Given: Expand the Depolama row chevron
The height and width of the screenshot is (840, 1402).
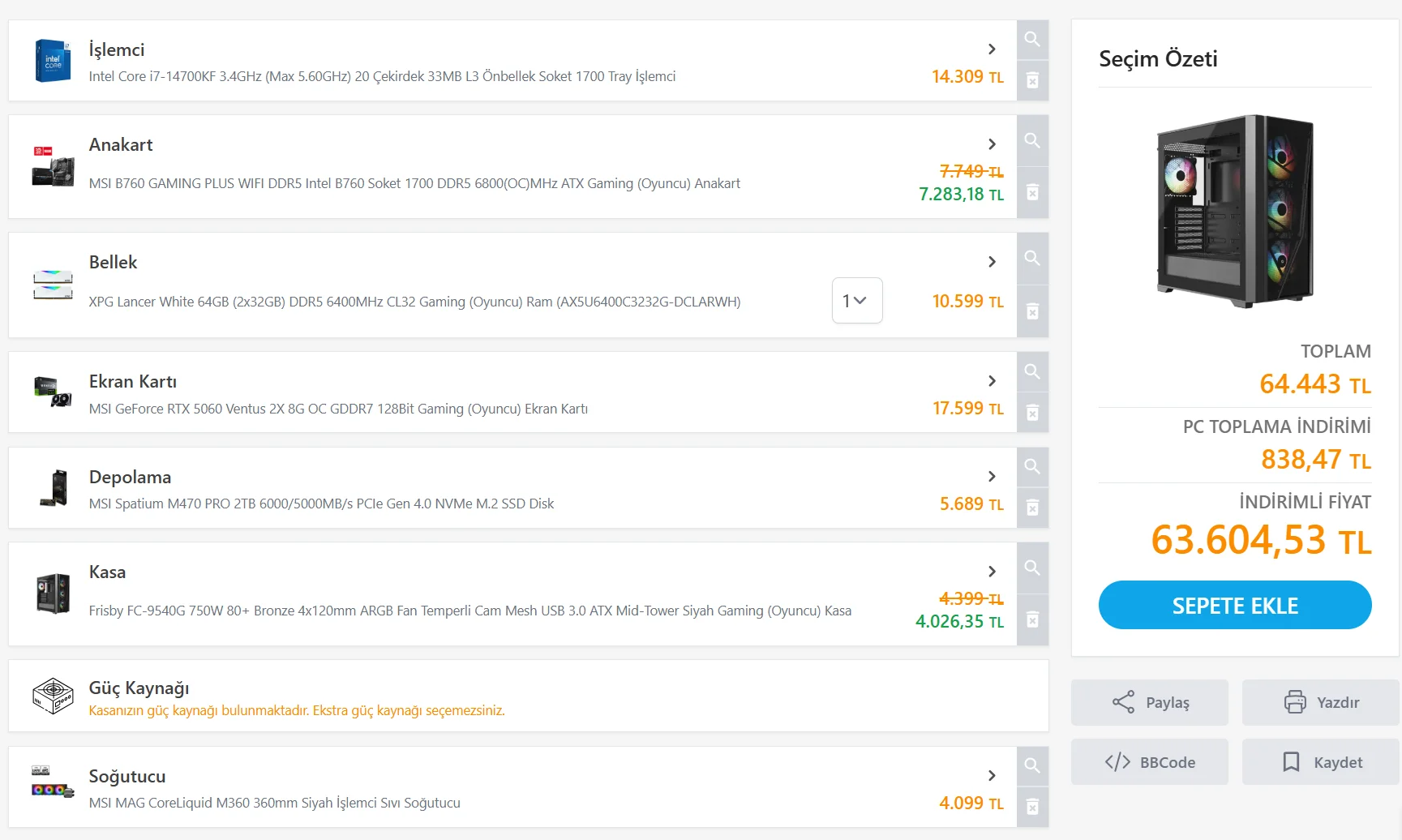Looking at the screenshot, I should tap(992, 477).
